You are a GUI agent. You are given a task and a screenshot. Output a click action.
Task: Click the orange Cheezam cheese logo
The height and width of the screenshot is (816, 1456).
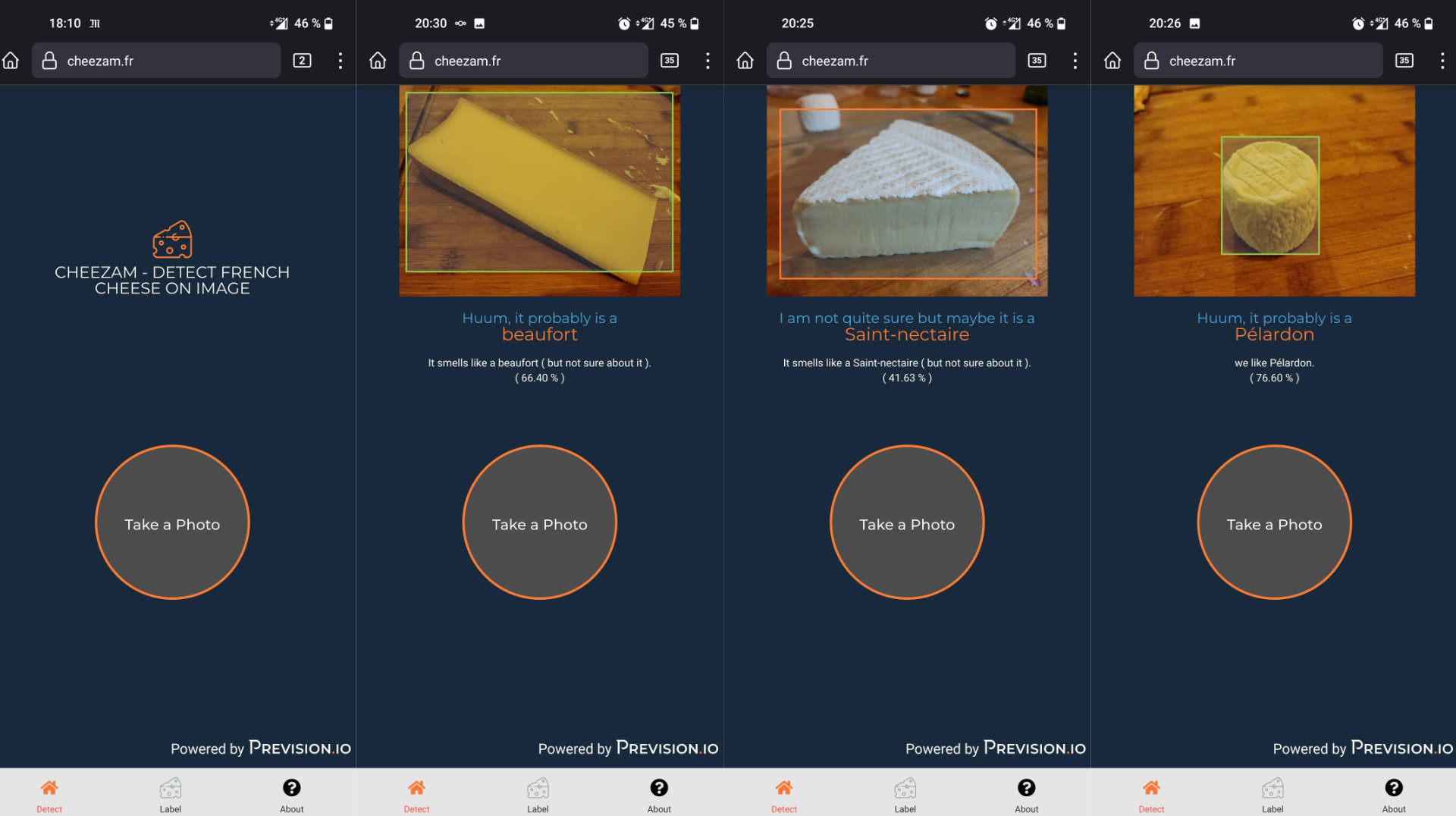tap(172, 240)
